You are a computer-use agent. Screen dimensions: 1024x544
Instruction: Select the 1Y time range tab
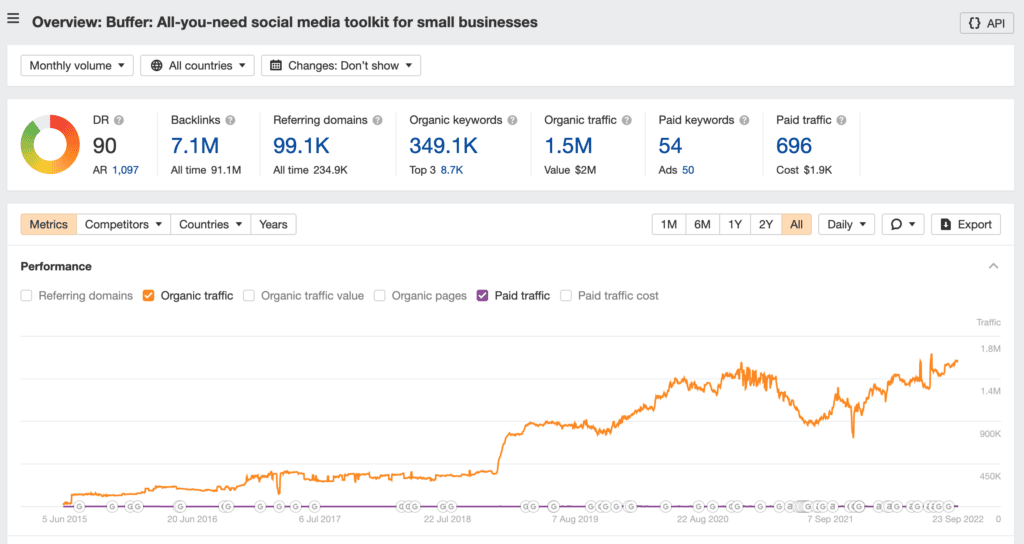click(735, 224)
